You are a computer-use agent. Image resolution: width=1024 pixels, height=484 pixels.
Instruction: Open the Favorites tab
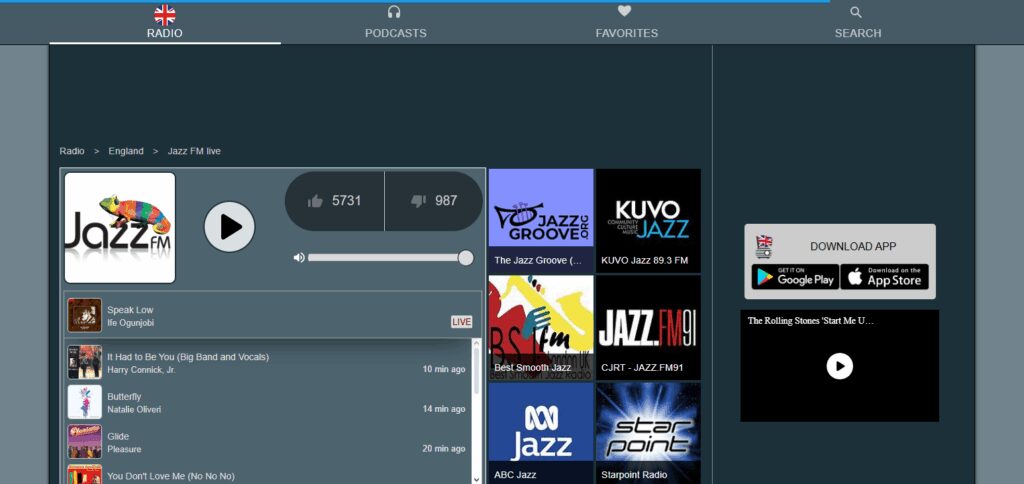pyautogui.click(x=626, y=23)
